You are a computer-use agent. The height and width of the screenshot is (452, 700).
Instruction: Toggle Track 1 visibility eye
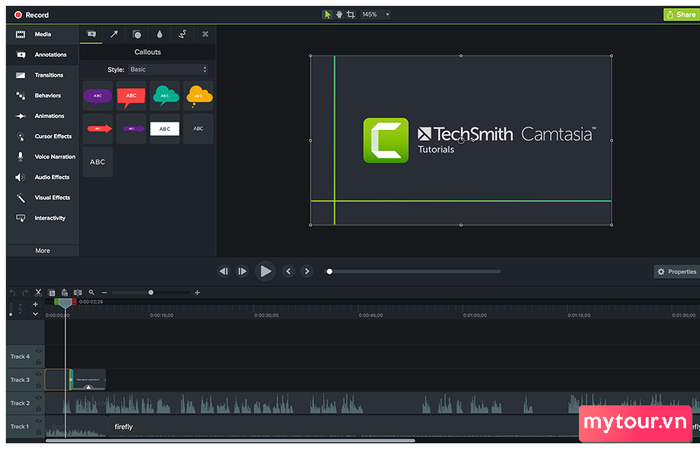38,421
